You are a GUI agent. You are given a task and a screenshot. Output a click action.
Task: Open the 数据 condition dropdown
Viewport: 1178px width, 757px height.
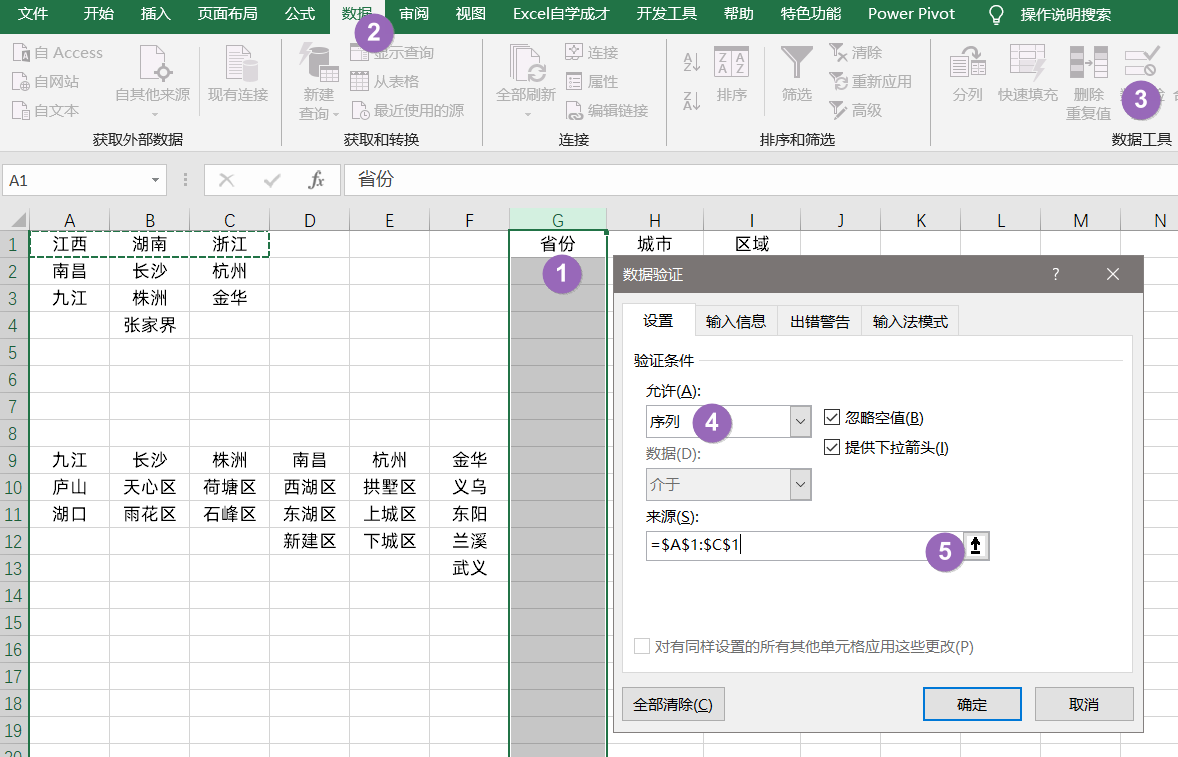(799, 485)
